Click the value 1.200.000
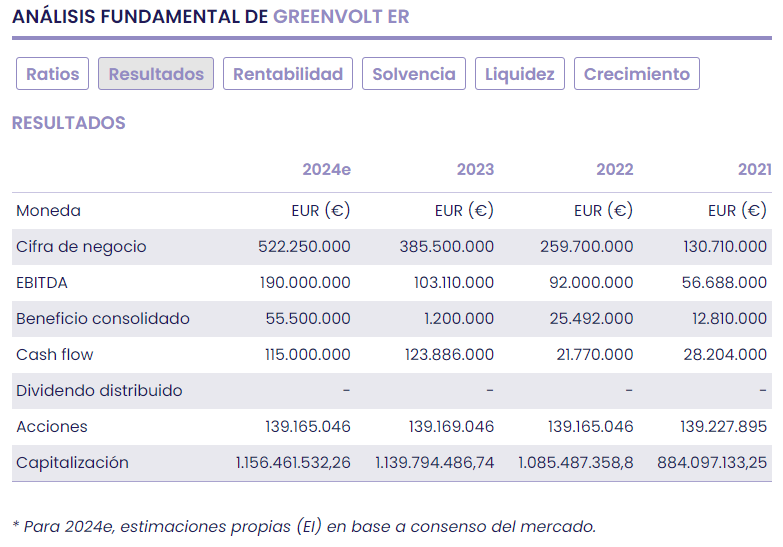The image size is (783, 547). pos(459,319)
